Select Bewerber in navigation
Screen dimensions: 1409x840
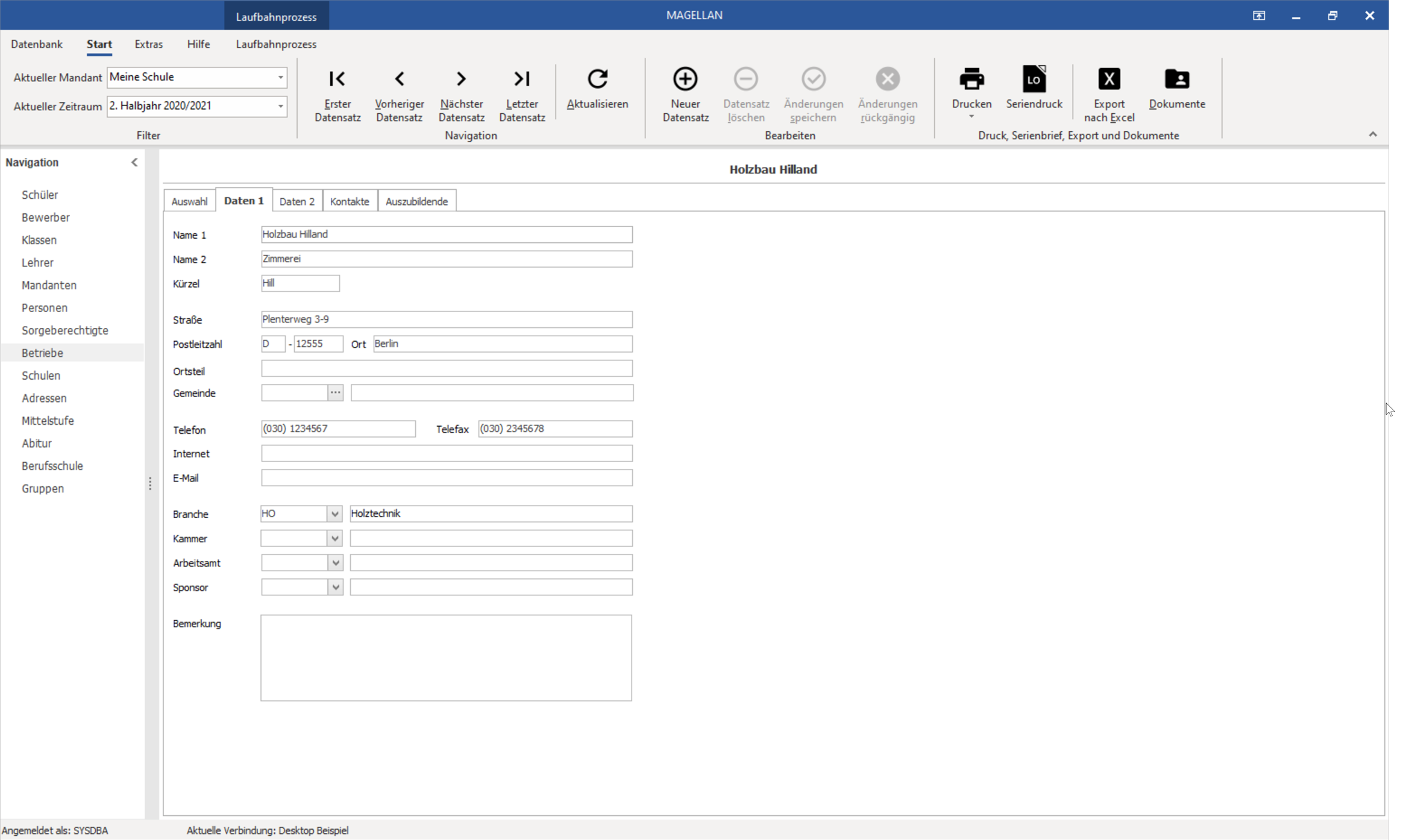[46, 217]
